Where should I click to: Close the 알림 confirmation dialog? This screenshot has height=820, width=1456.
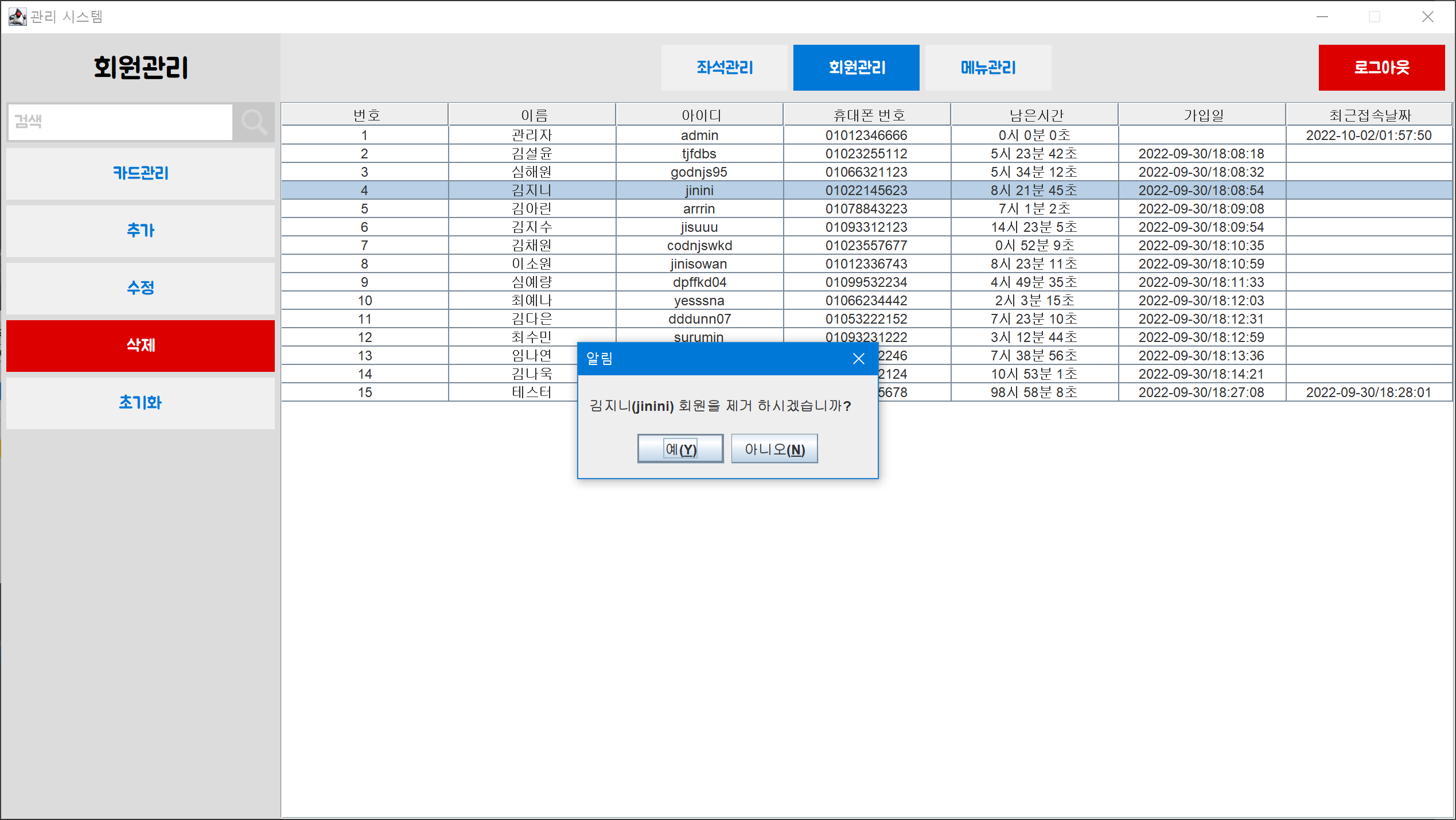click(858, 359)
